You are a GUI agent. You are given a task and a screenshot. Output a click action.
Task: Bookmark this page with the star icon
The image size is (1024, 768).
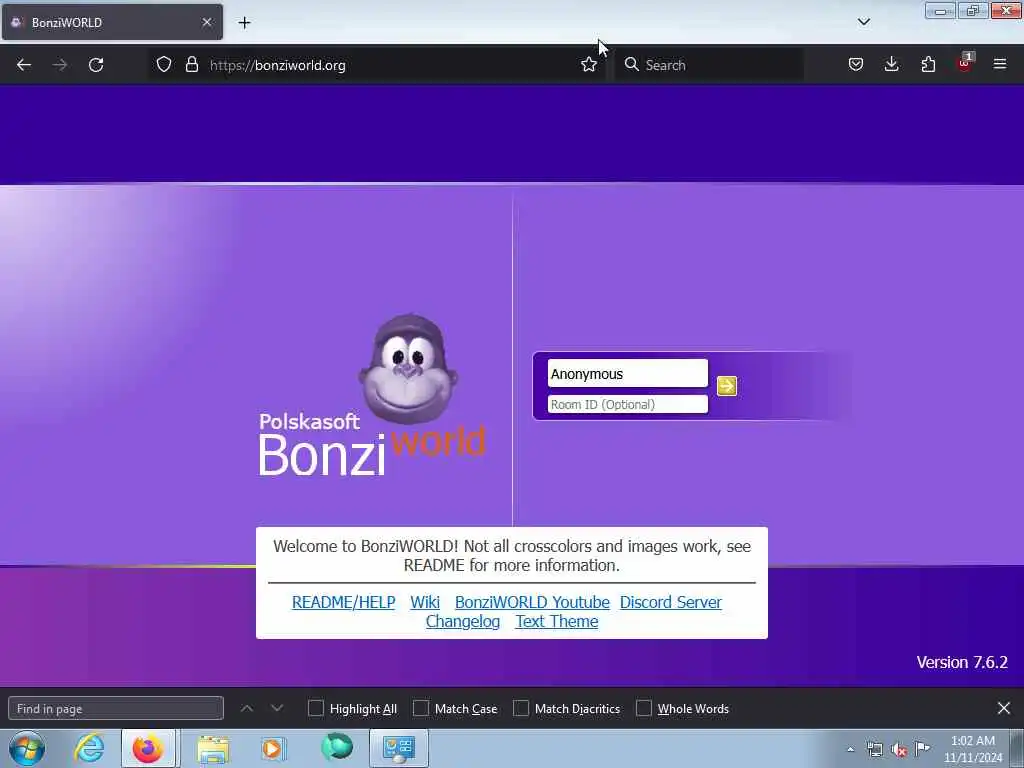(588, 65)
